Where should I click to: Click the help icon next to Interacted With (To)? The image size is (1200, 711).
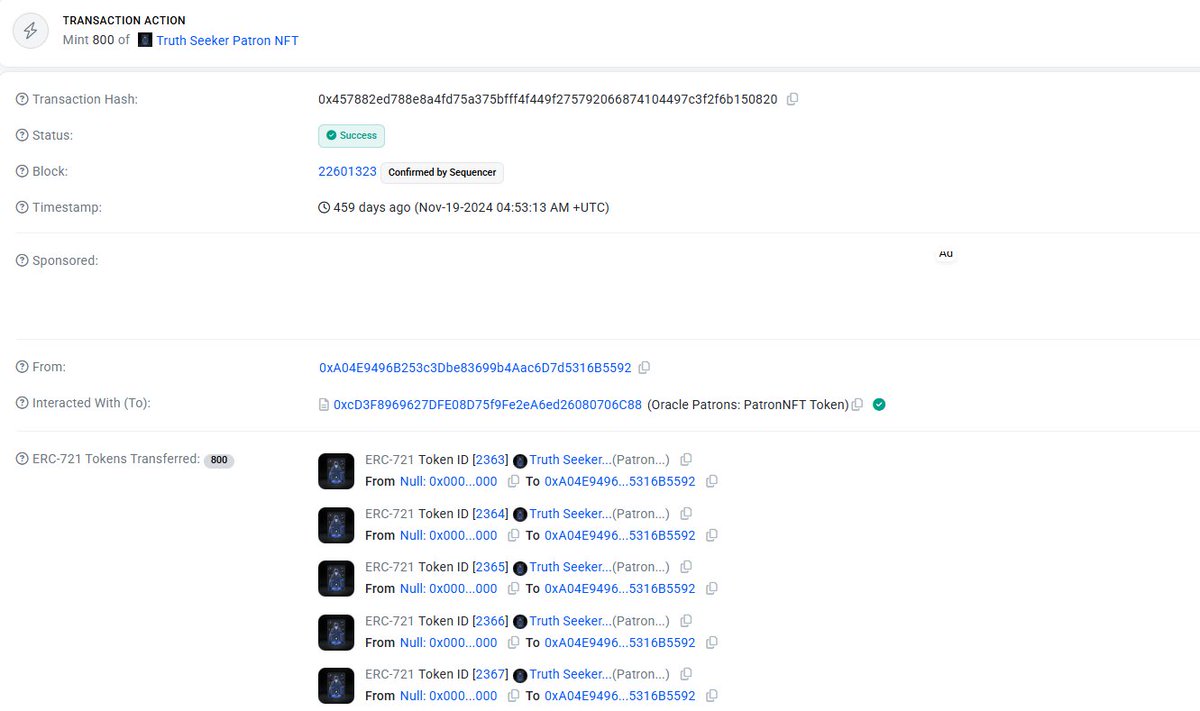[x=22, y=403]
